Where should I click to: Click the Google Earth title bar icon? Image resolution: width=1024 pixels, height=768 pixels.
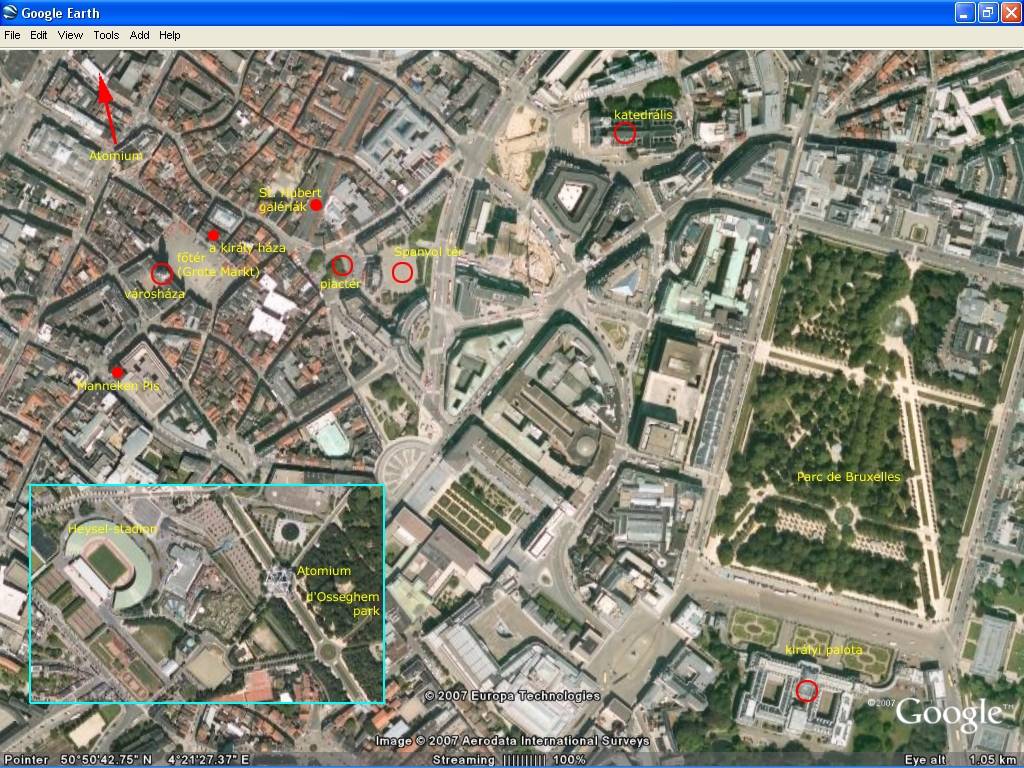click(10, 12)
